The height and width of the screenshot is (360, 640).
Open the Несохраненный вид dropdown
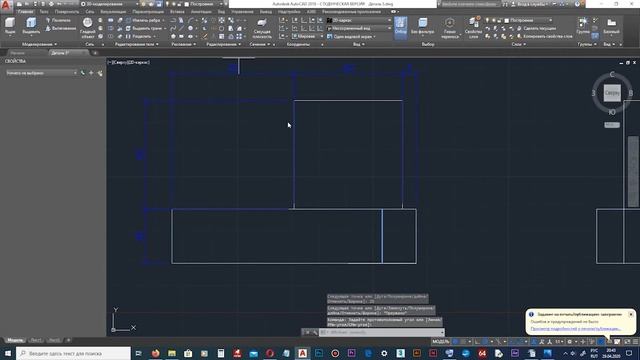[358, 28]
